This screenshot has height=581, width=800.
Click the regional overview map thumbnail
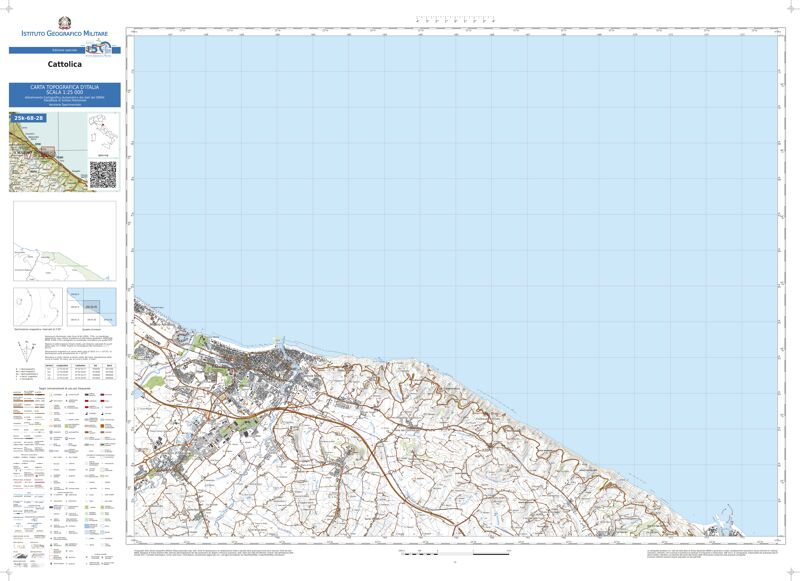(46, 152)
